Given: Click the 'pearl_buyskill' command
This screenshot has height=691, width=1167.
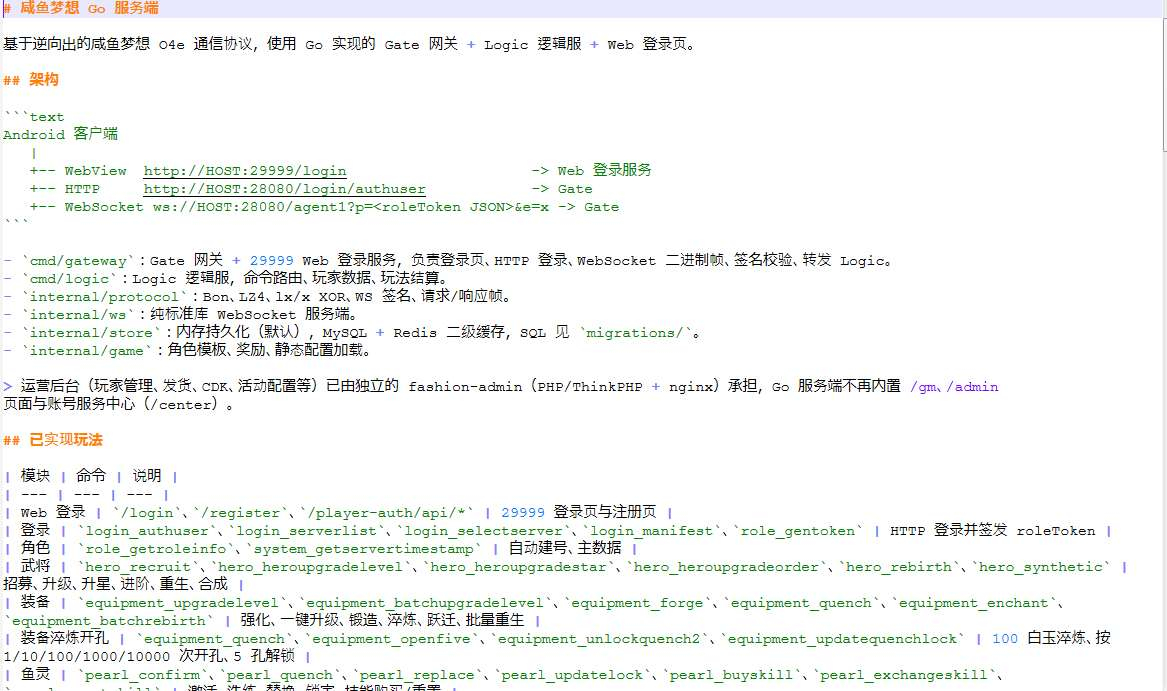Looking at the screenshot, I should (731, 675).
